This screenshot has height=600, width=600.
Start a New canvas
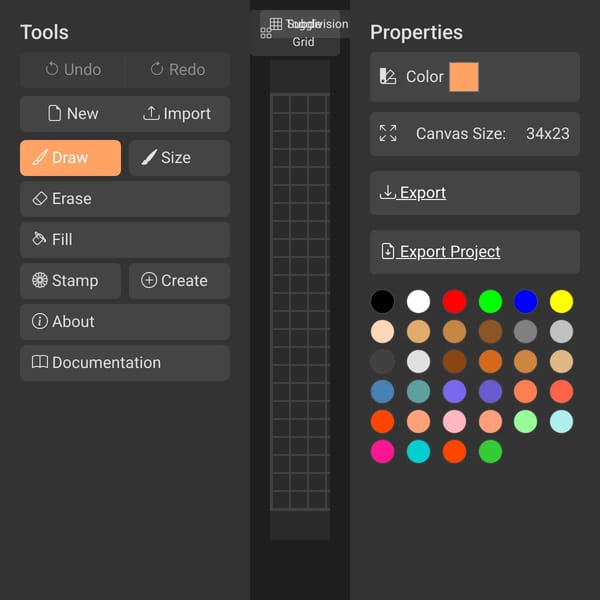coord(73,114)
